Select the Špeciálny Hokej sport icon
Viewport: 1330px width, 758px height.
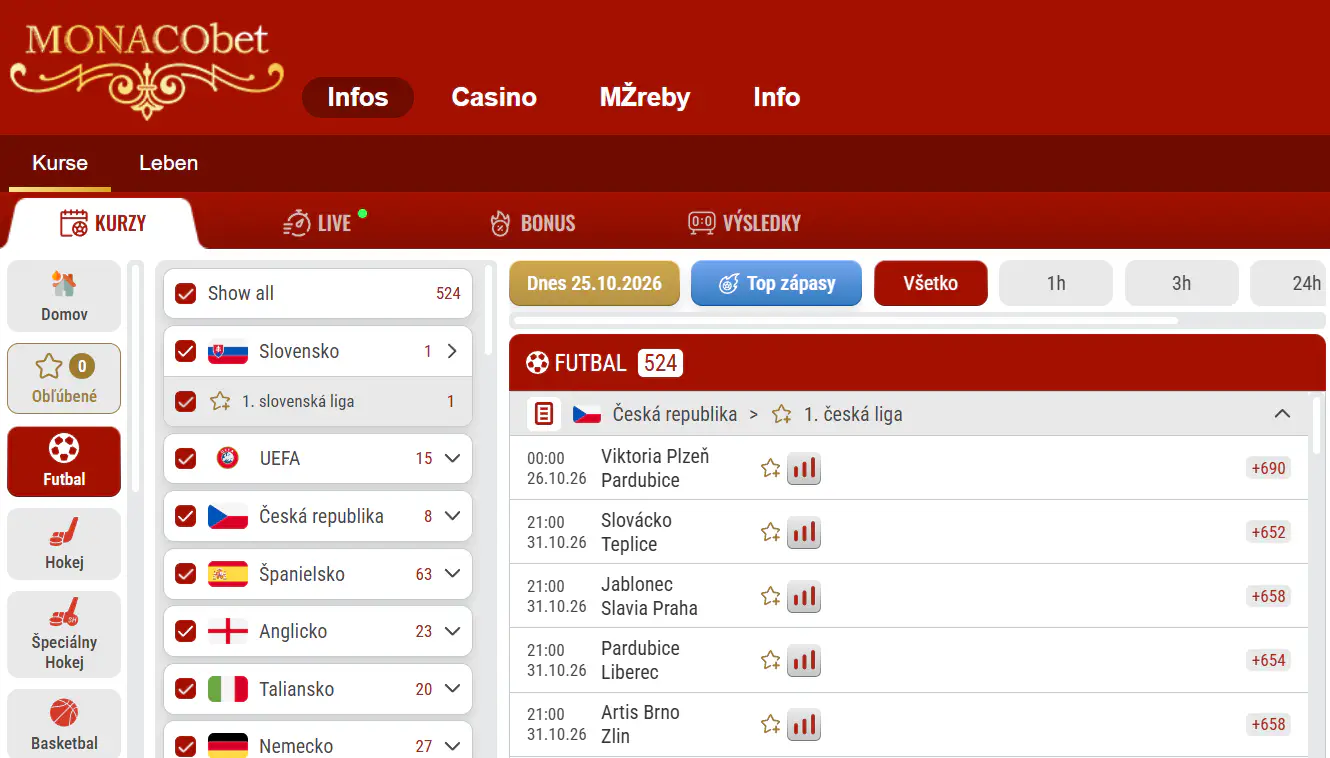click(64, 634)
